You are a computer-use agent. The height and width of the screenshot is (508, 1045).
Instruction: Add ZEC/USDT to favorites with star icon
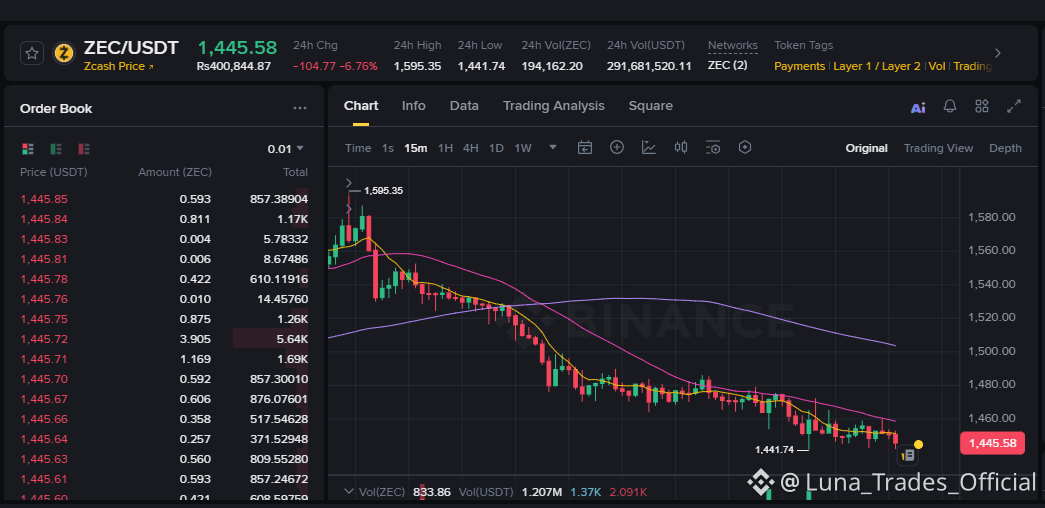click(32, 53)
